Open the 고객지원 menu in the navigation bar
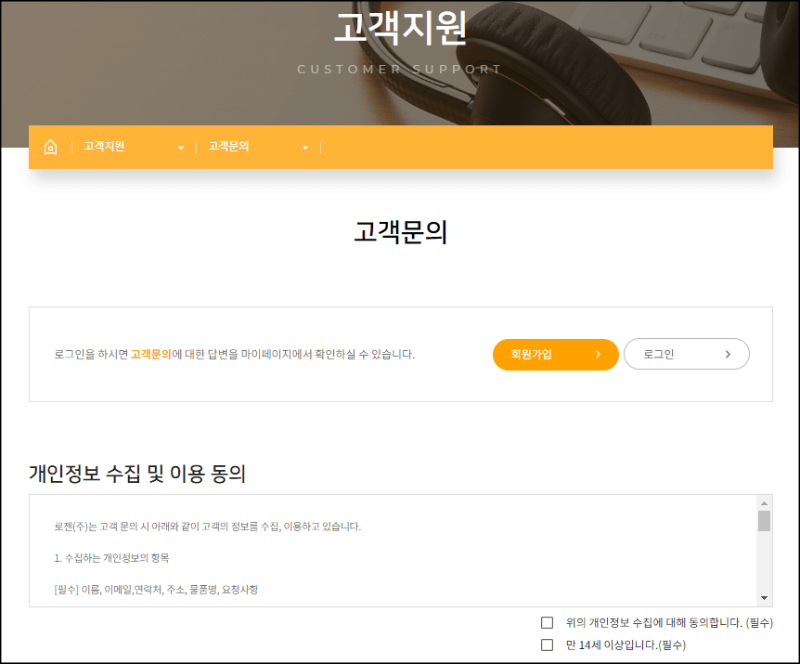This screenshot has width=800, height=664. (x=105, y=147)
